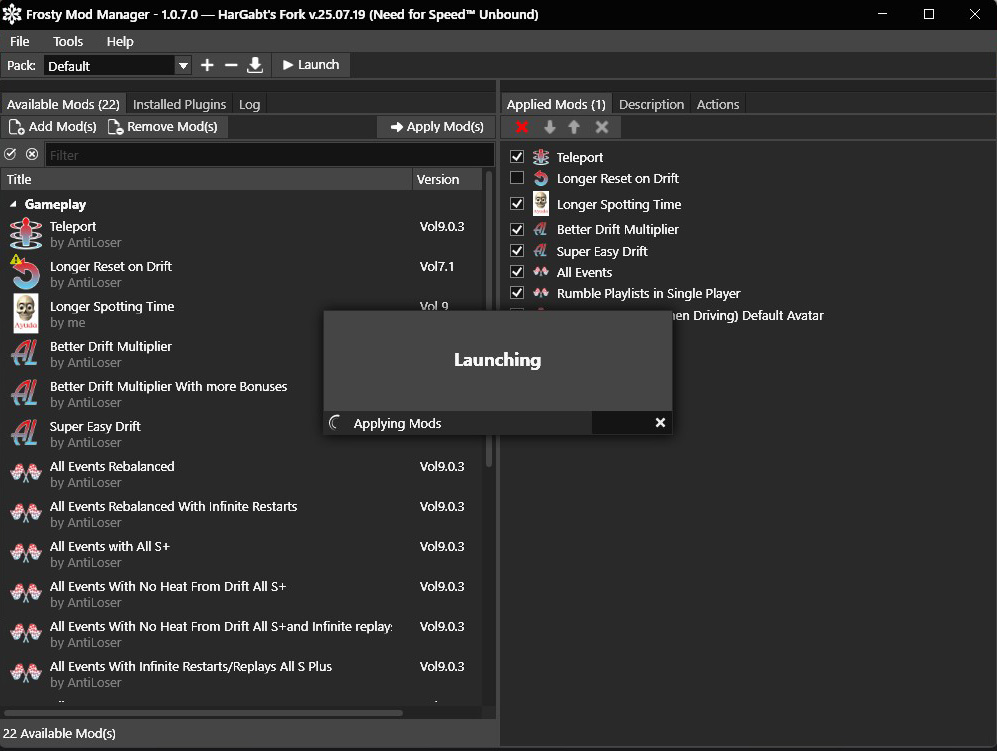Viewport: 997px width, 751px height.
Task: Click the gray X clear applied mods icon
Action: (602, 127)
